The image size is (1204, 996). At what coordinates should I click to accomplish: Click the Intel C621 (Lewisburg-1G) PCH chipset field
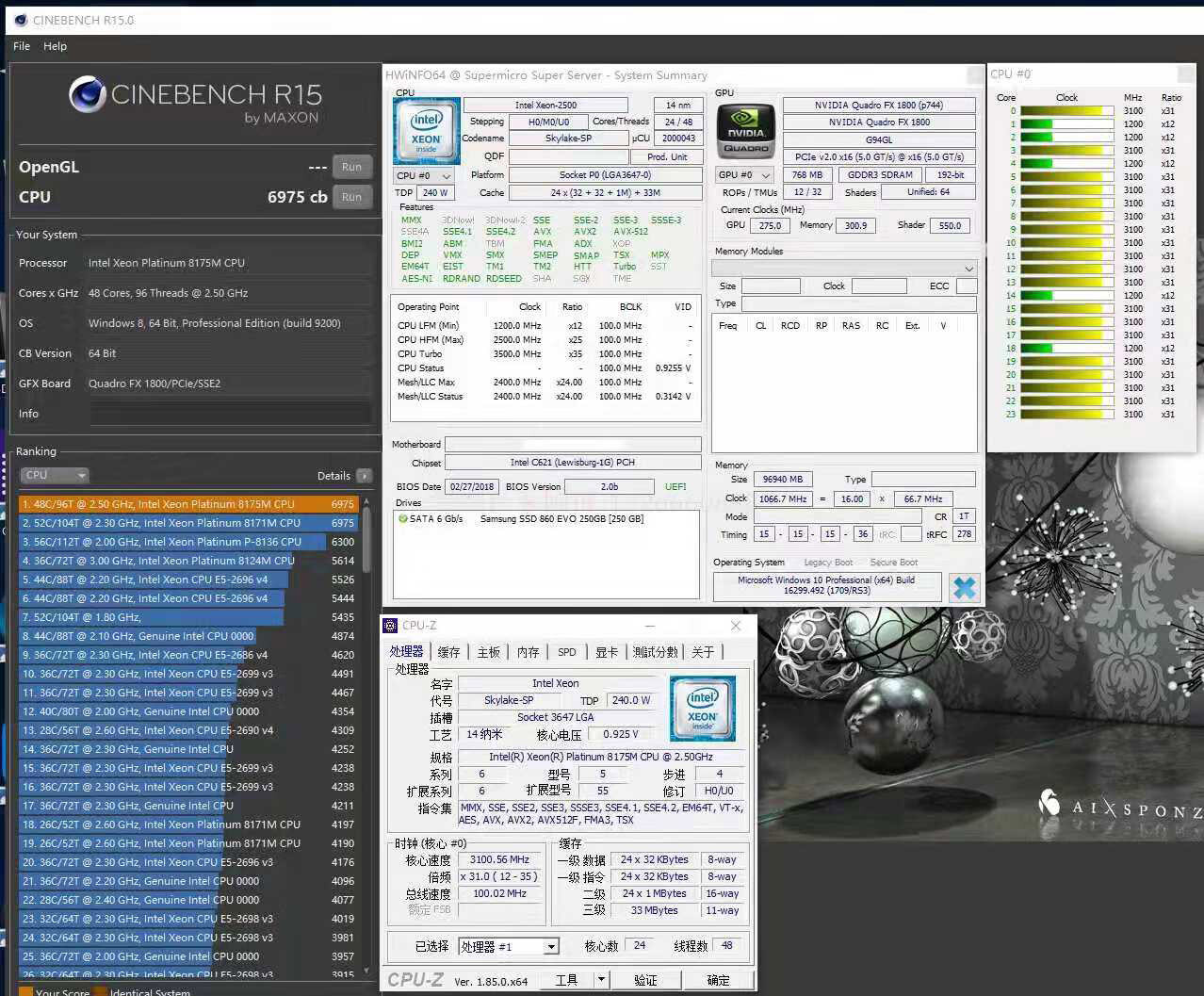pyautogui.click(x=573, y=463)
